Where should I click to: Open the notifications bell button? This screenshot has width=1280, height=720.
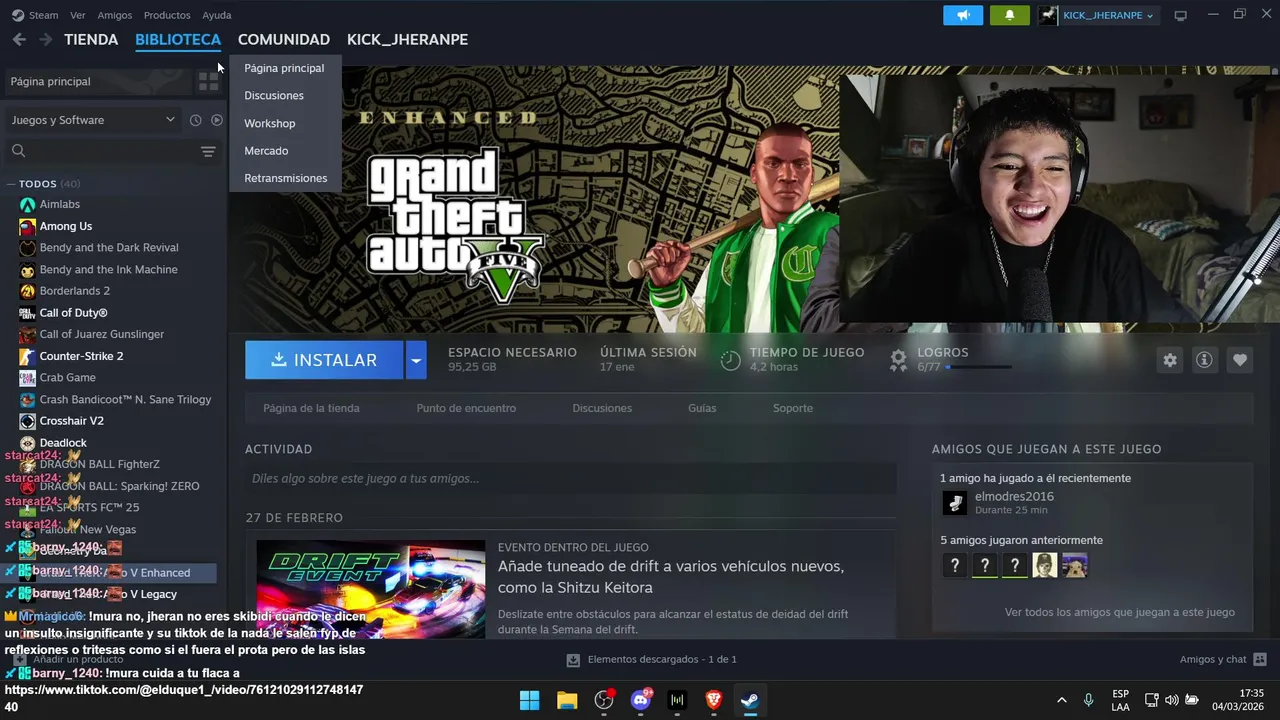pos(1009,15)
